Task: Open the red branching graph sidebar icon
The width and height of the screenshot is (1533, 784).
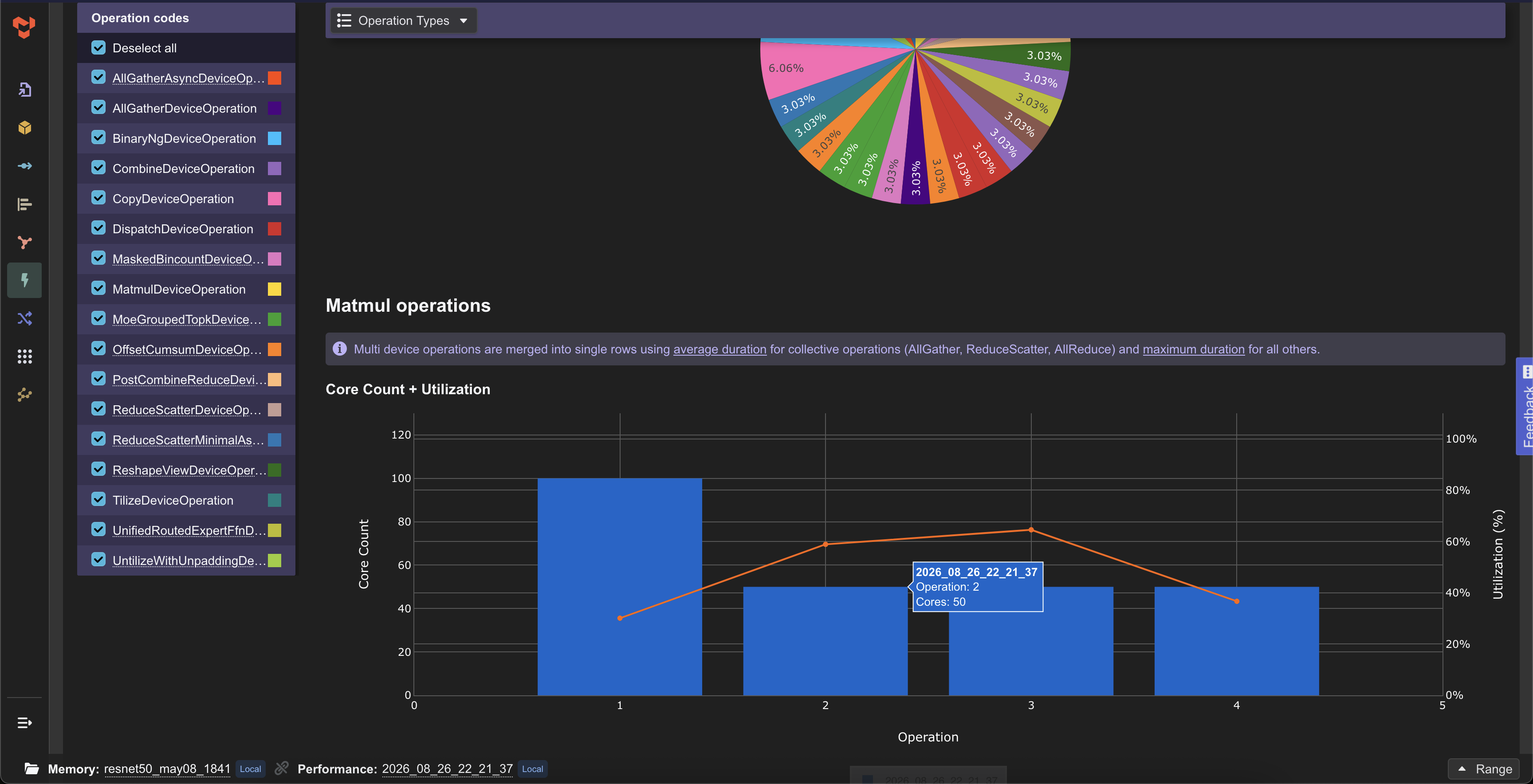Action: point(24,242)
